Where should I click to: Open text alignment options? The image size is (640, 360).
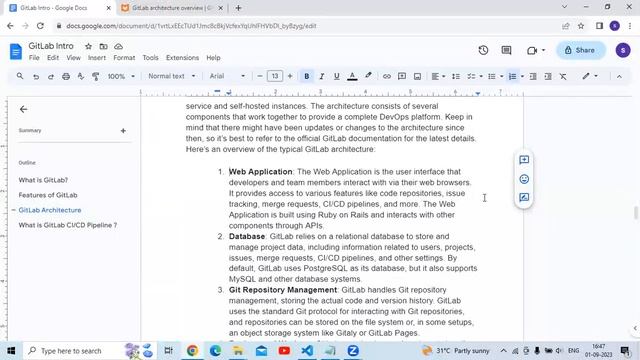pyautogui.click(x=438, y=76)
